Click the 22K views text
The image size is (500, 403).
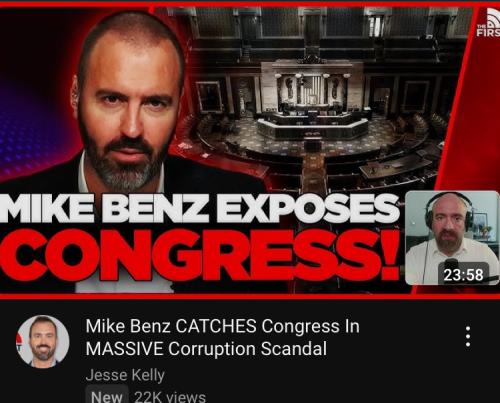170,397
